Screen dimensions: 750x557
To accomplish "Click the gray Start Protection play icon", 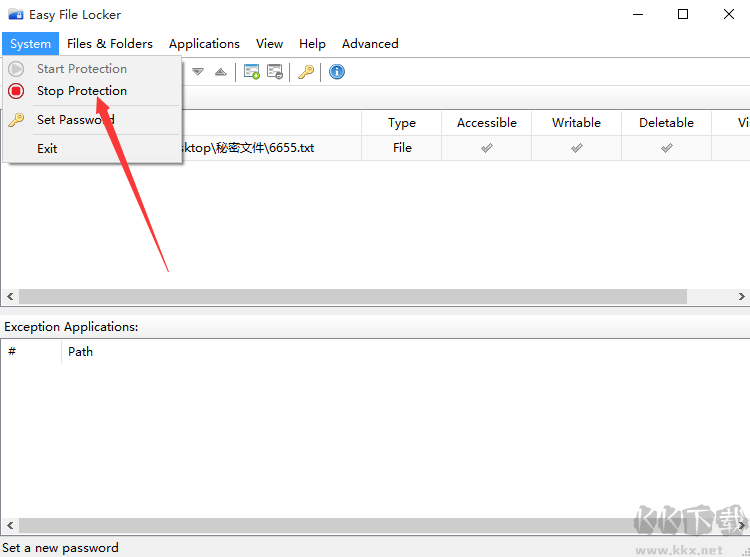I will tap(16, 69).
